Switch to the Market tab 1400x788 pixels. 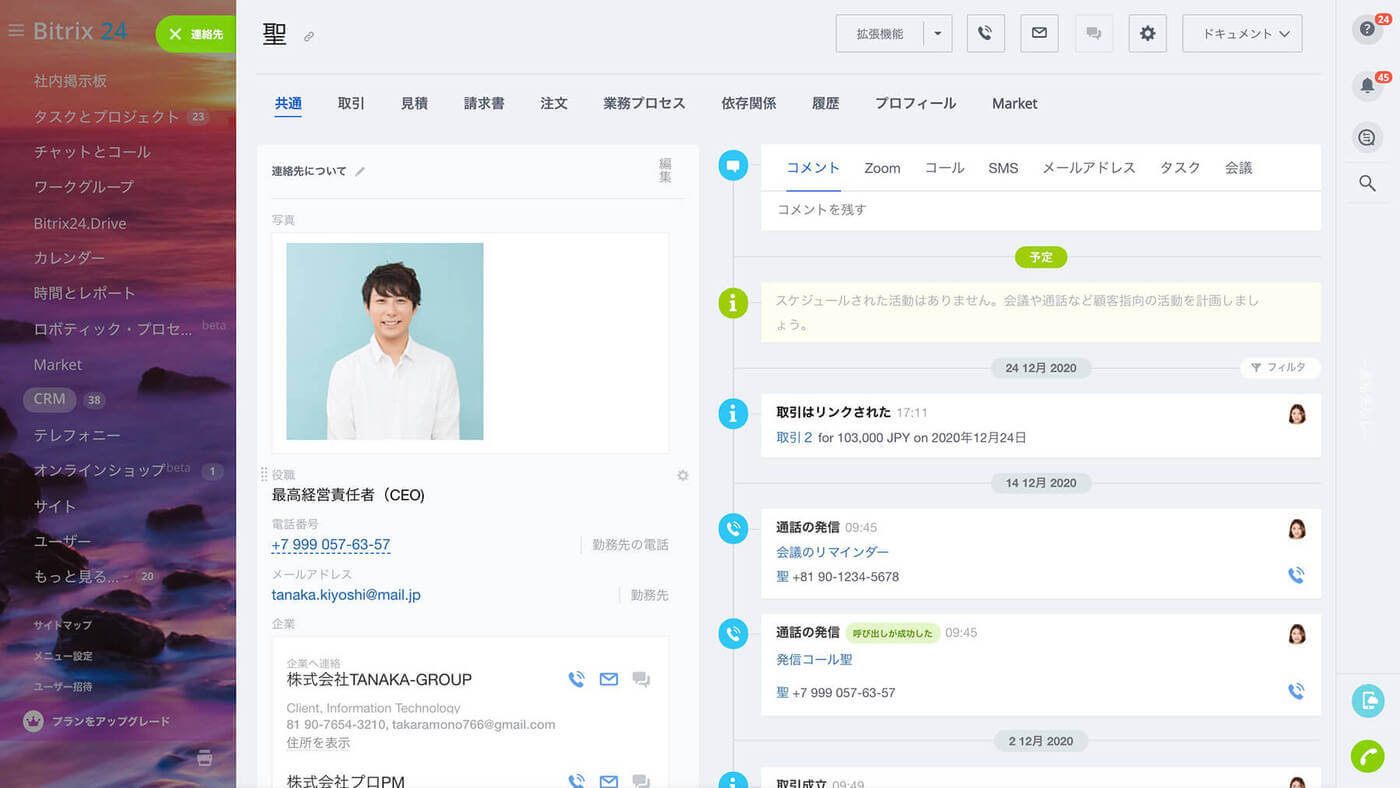[x=1015, y=103]
